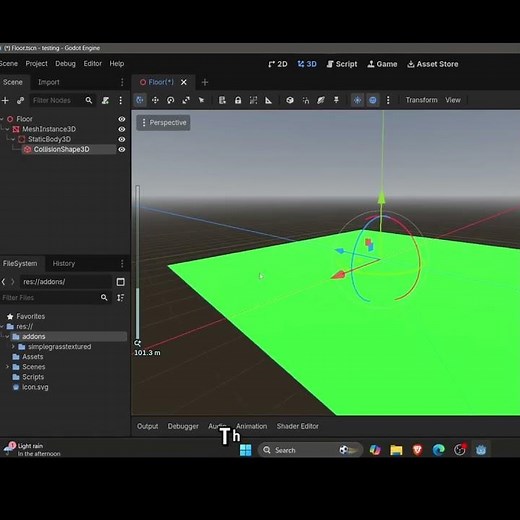520x520 pixels.
Task: Select the Ruler mode tool
Action: [268, 100]
